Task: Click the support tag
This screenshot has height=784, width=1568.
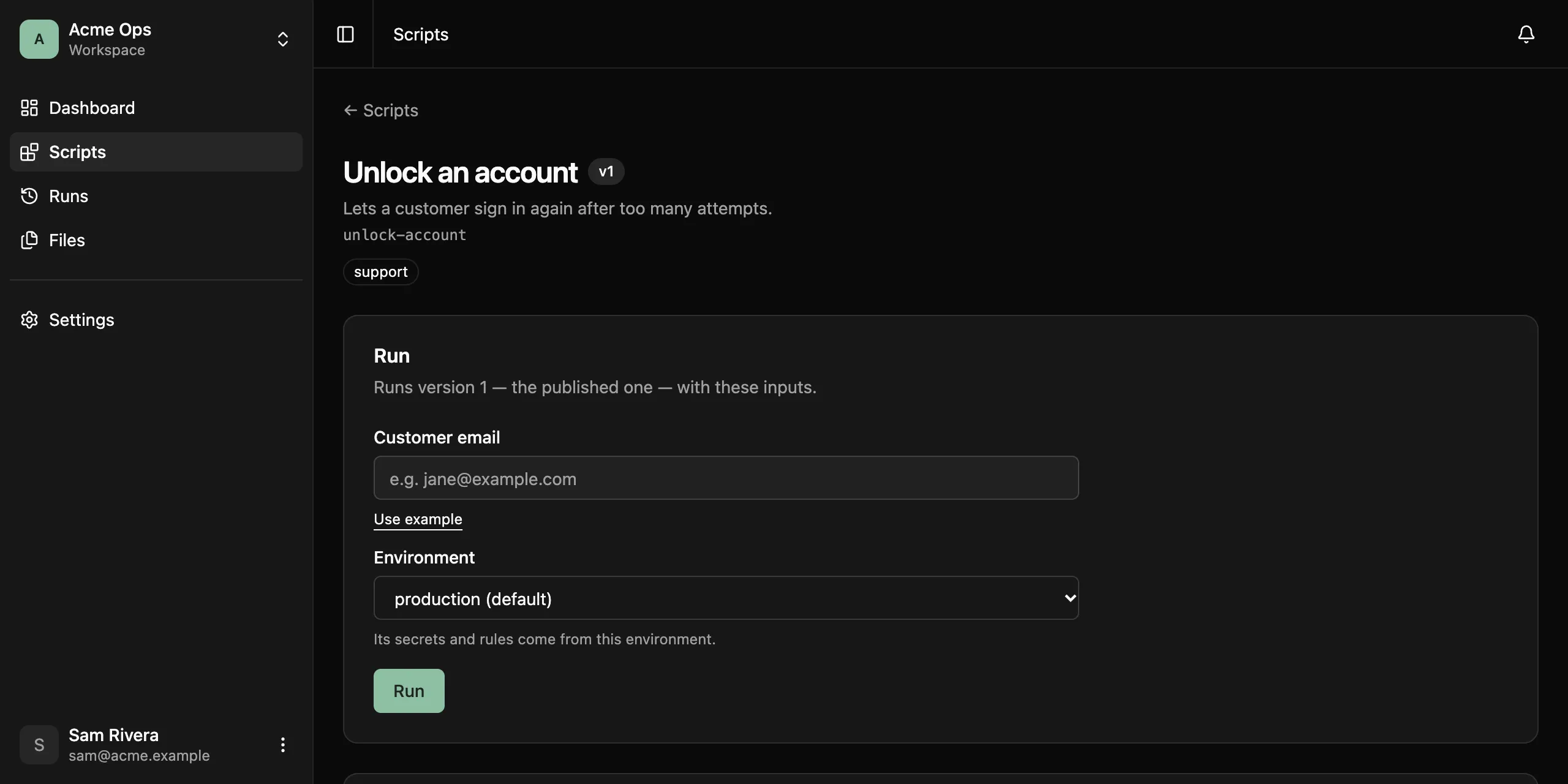Action: 381,272
